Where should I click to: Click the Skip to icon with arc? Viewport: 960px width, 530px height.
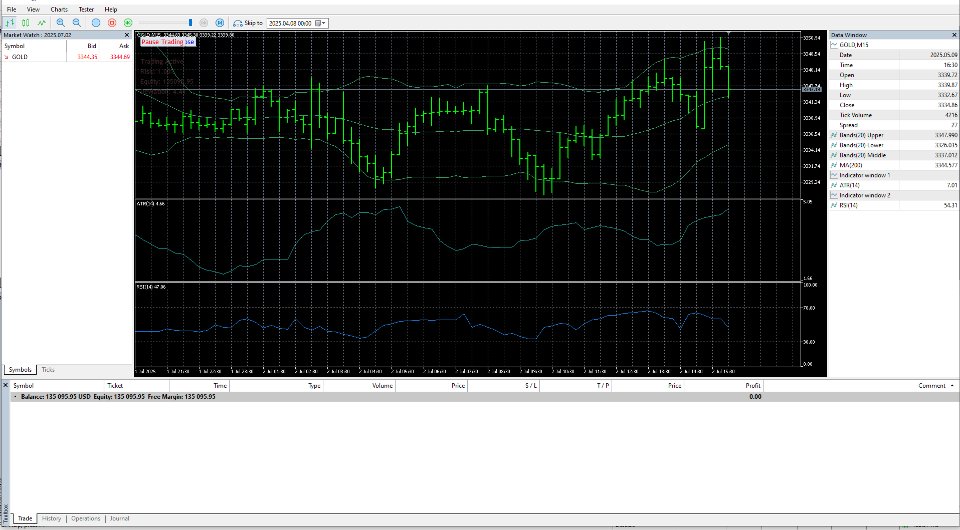238,23
